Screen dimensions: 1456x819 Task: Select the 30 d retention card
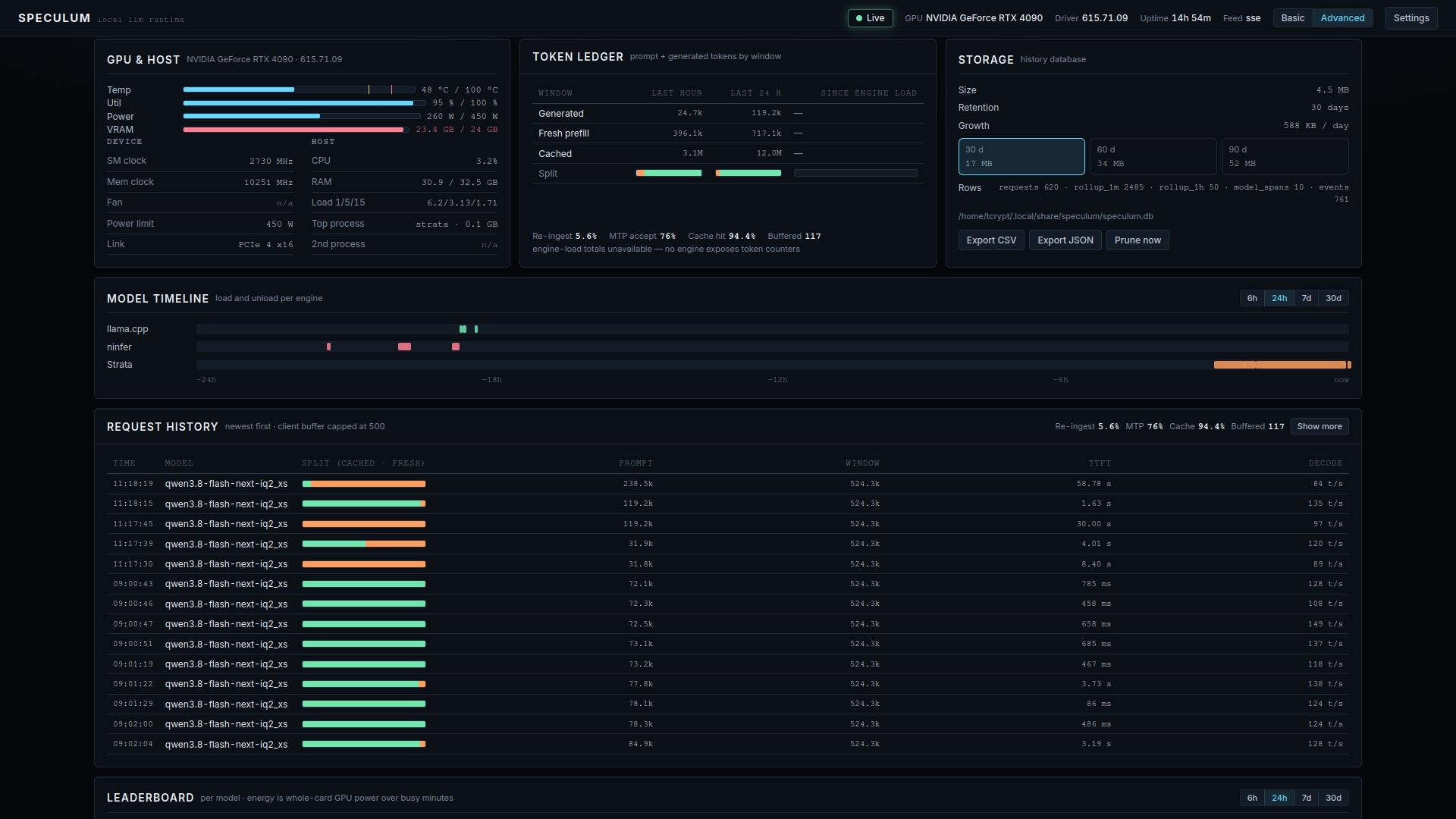(1021, 157)
